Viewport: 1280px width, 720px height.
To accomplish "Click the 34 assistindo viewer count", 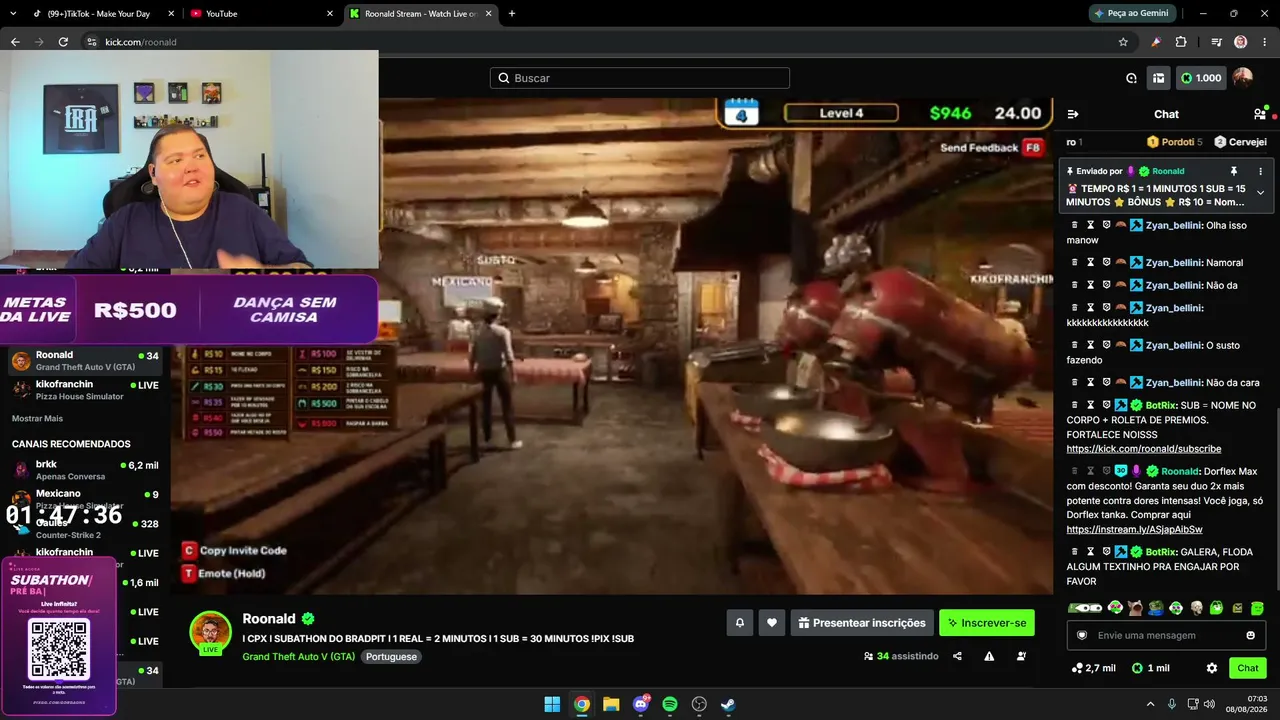I will coord(901,656).
